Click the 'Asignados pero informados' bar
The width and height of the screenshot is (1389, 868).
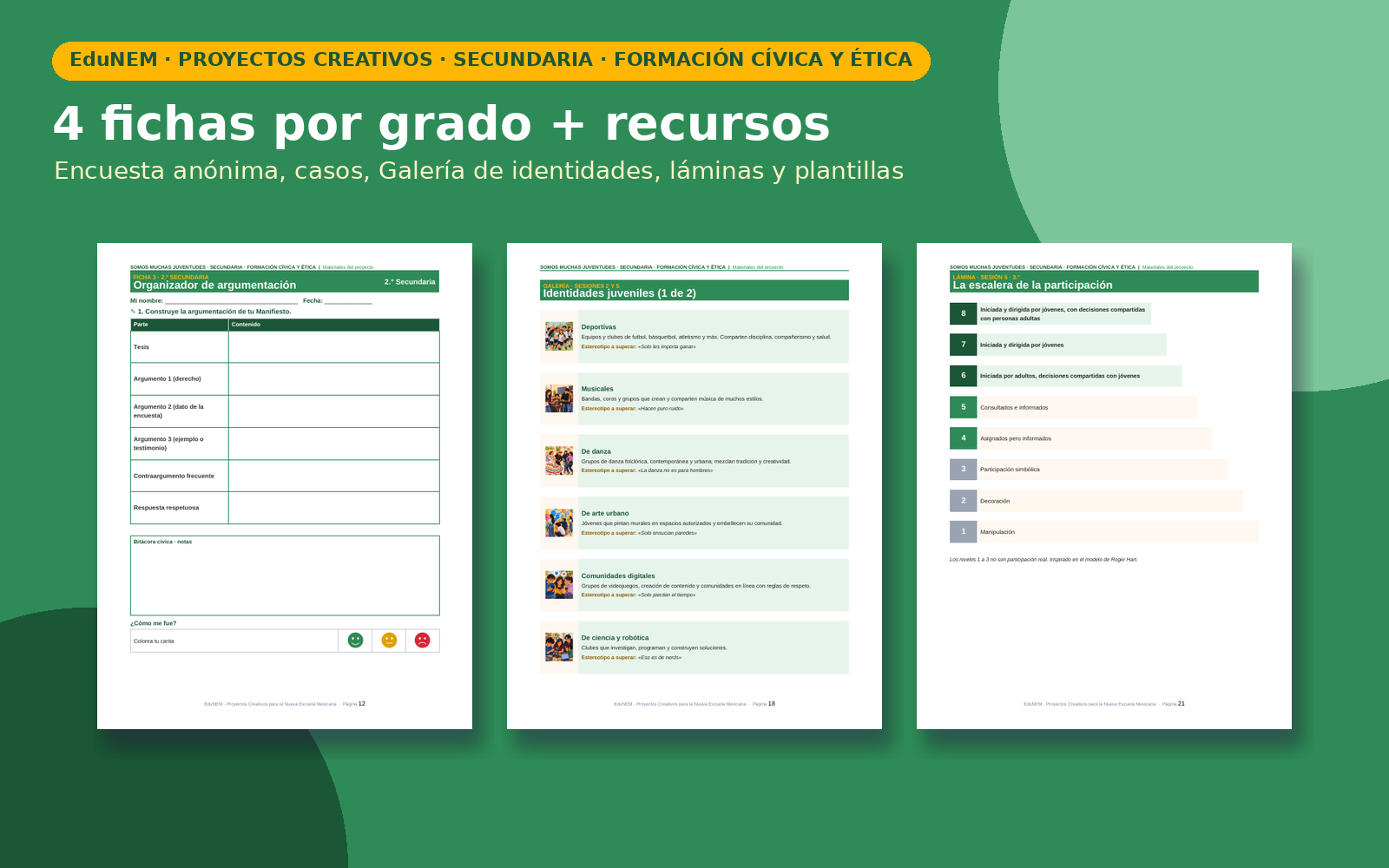[1094, 438]
